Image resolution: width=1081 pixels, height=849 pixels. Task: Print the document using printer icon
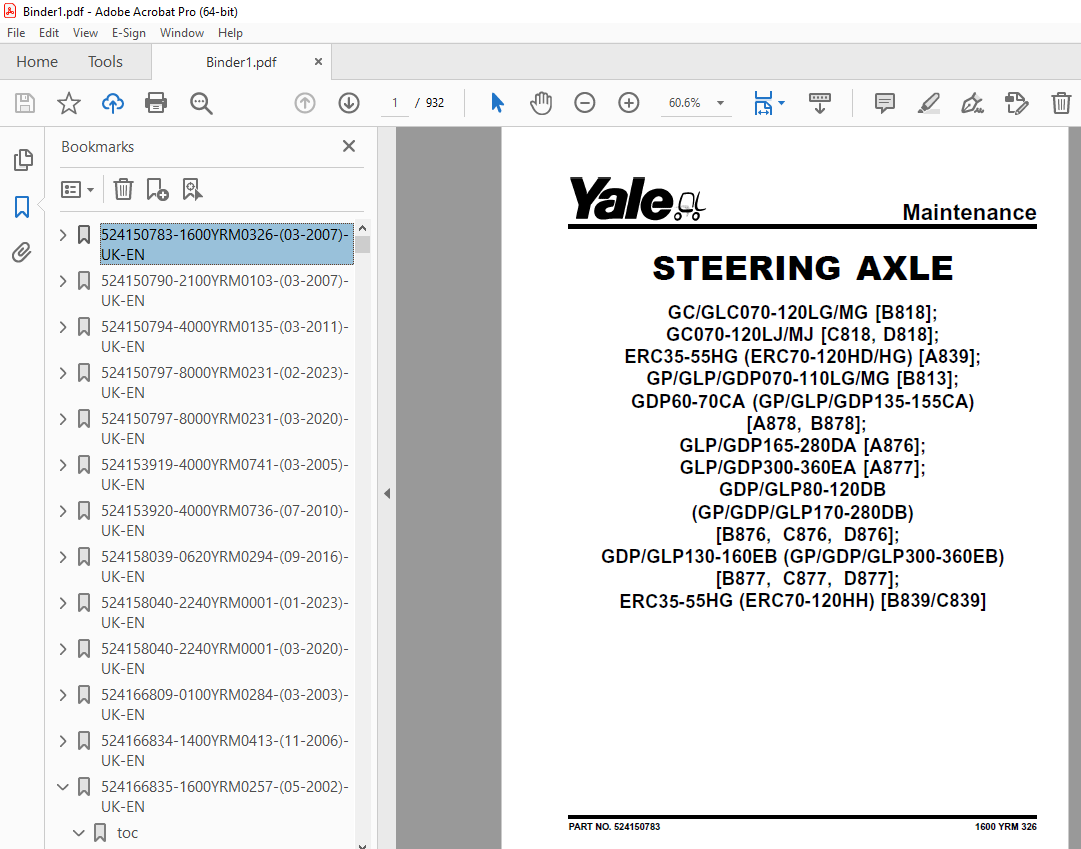click(x=156, y=103)
